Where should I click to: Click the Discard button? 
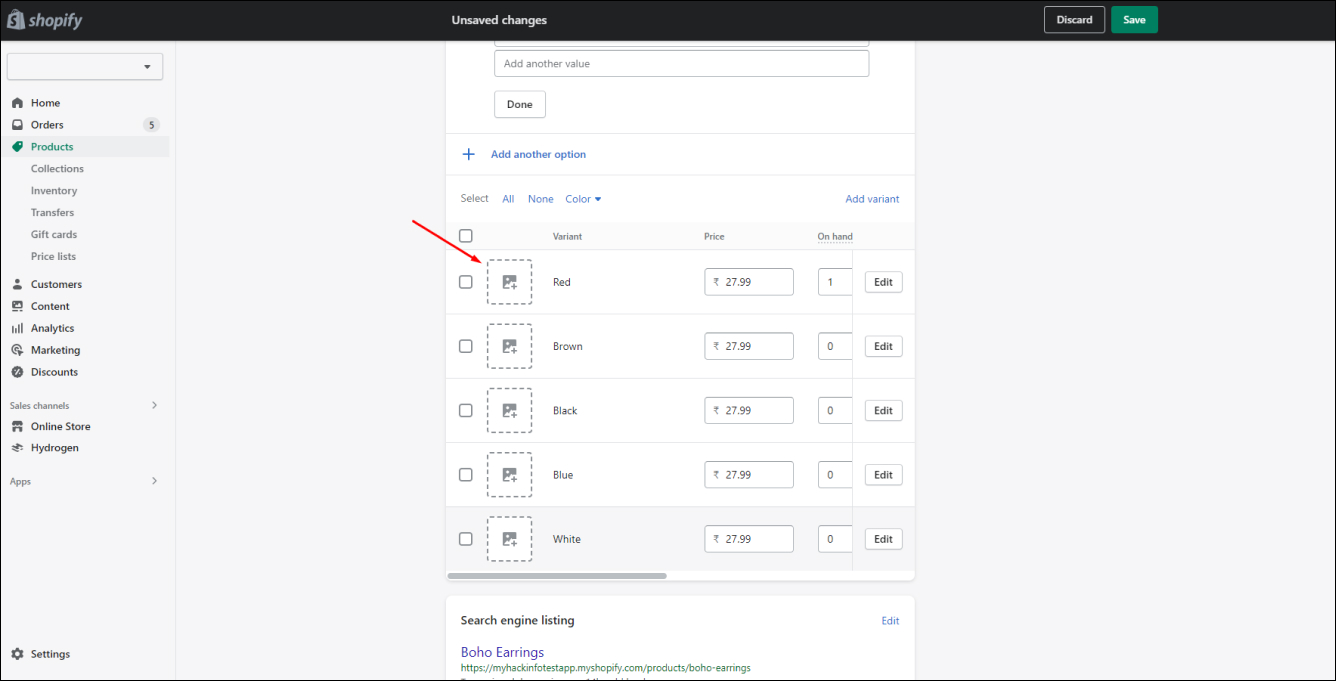click(x=1074, y=20)
